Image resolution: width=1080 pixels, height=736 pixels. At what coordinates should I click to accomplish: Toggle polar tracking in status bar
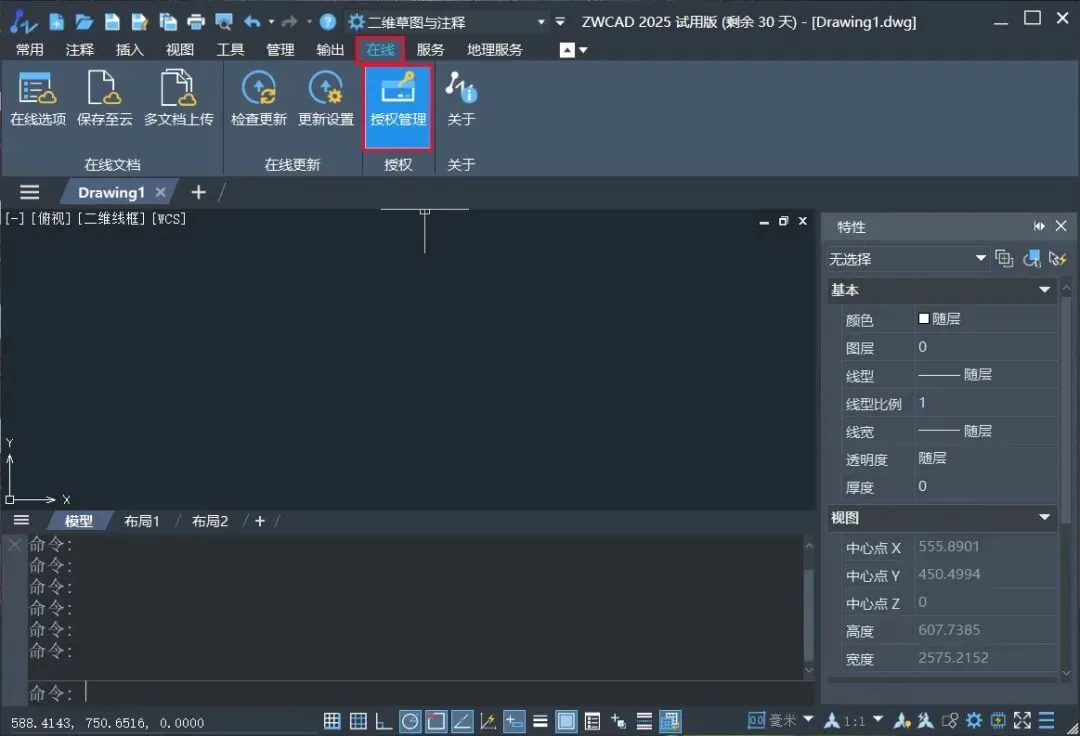pos(410,721)
